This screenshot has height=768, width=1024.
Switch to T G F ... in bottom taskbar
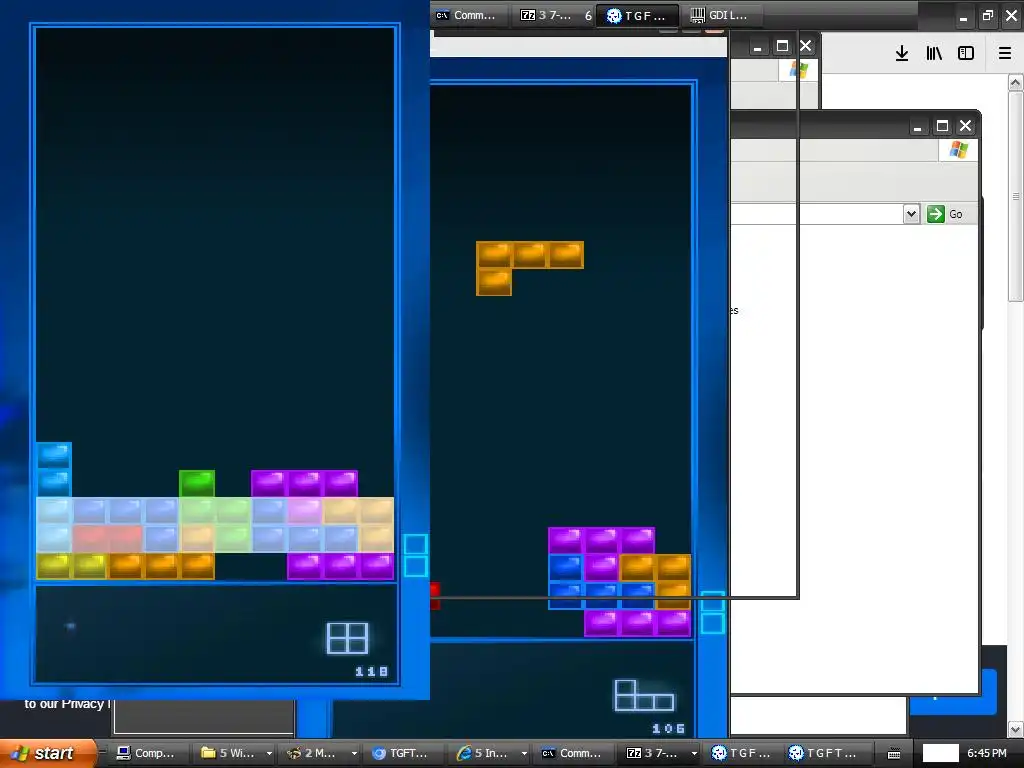[743, 753]
